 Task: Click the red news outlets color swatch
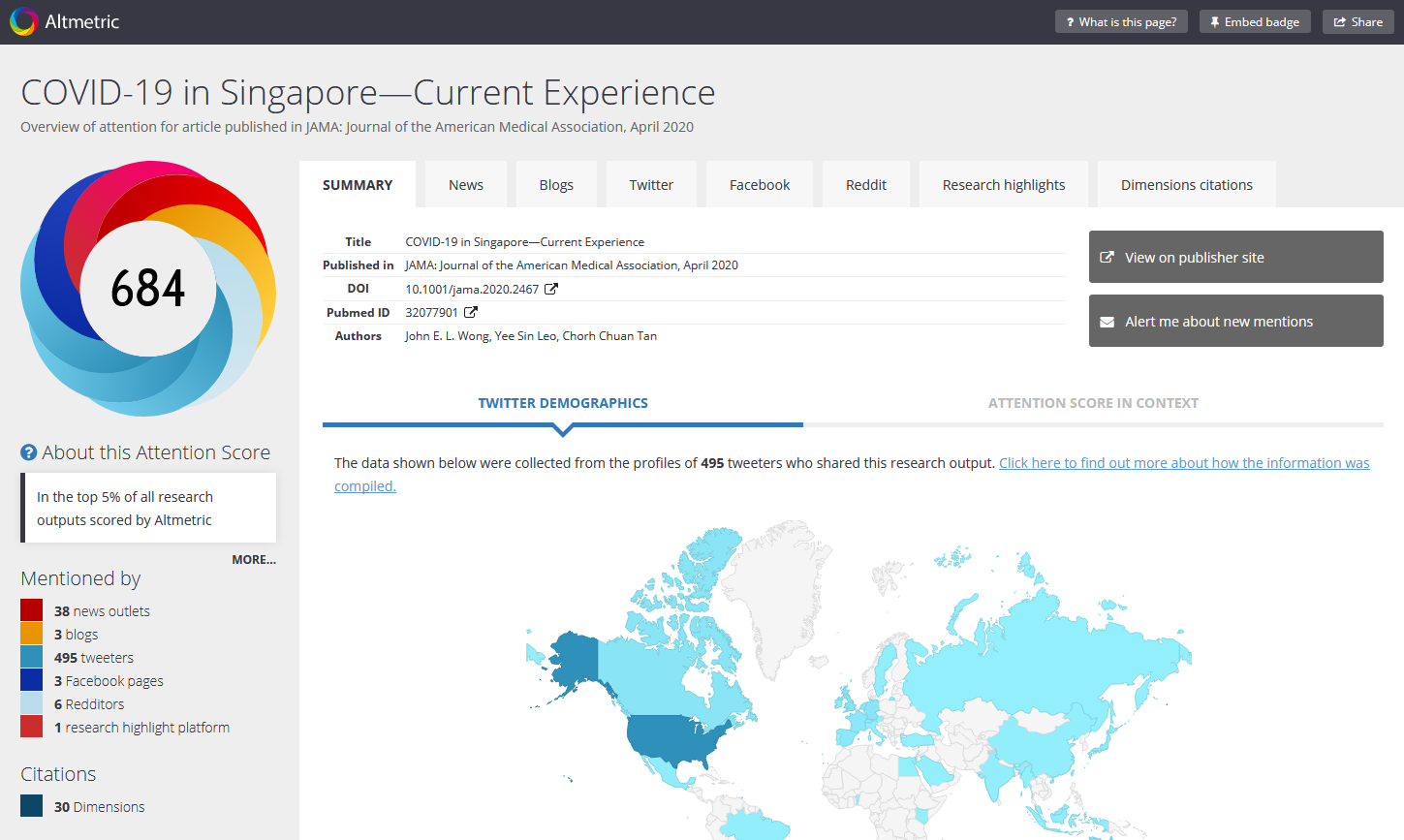pos(32,610)
